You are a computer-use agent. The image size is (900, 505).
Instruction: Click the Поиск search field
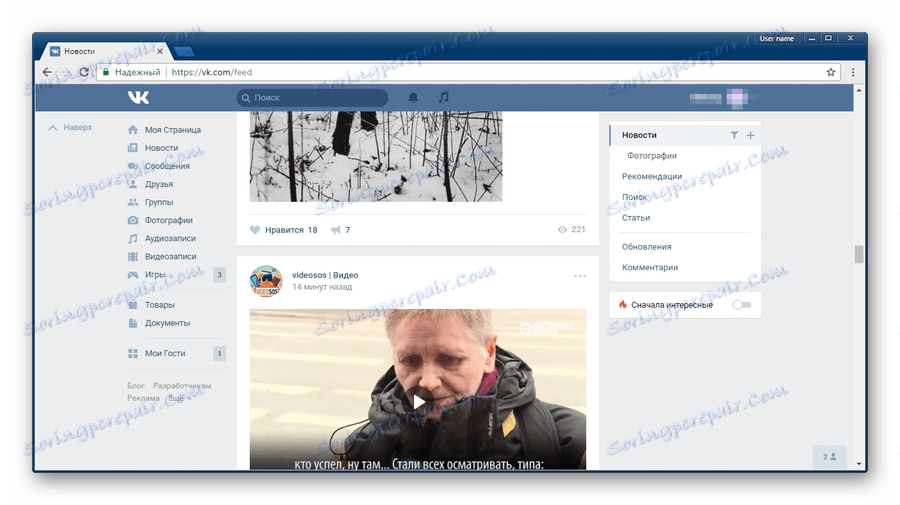click(x=312, y=98)
